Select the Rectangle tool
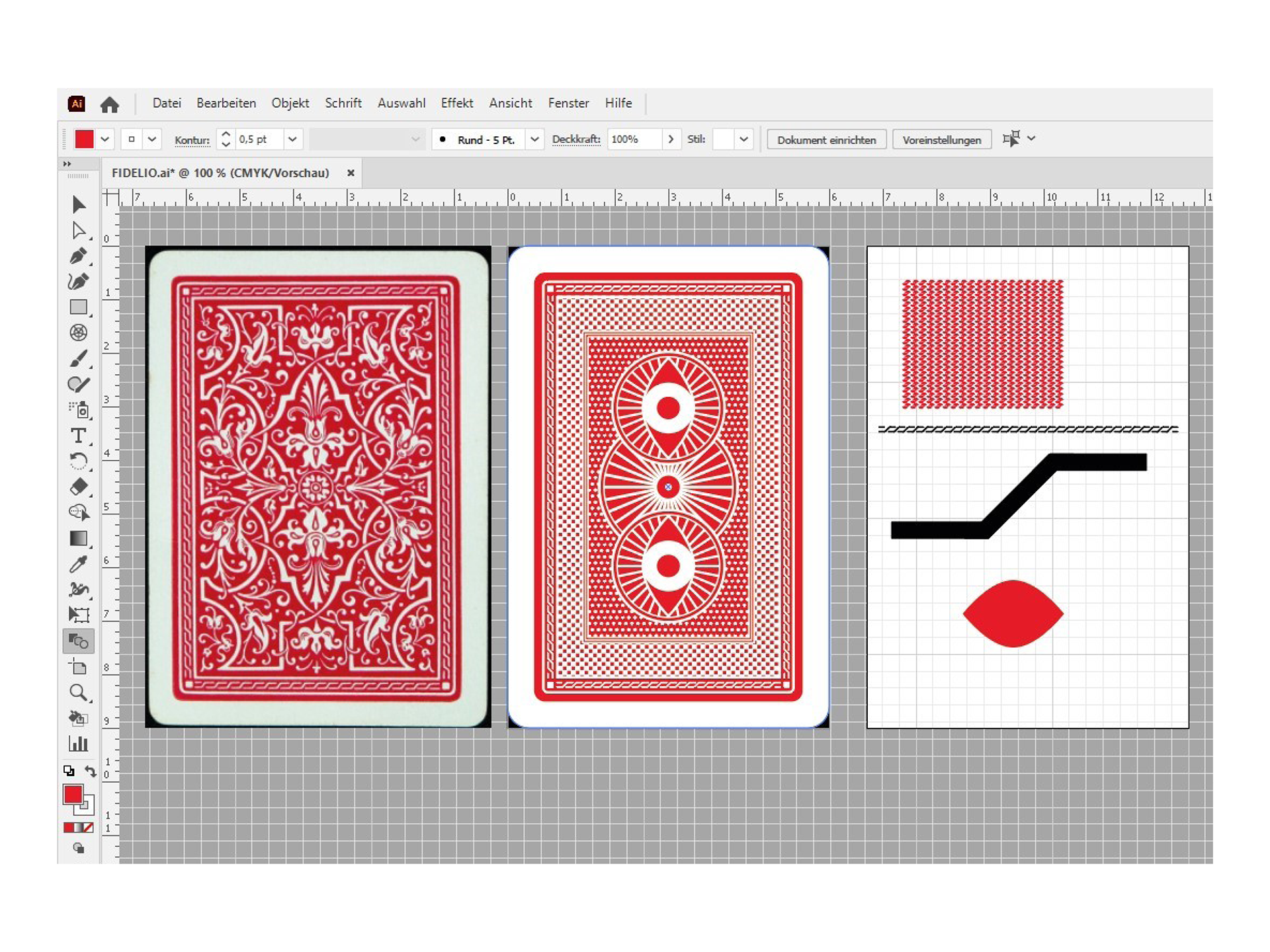Viewport: 1270px width, 952px height. (79, 307)
